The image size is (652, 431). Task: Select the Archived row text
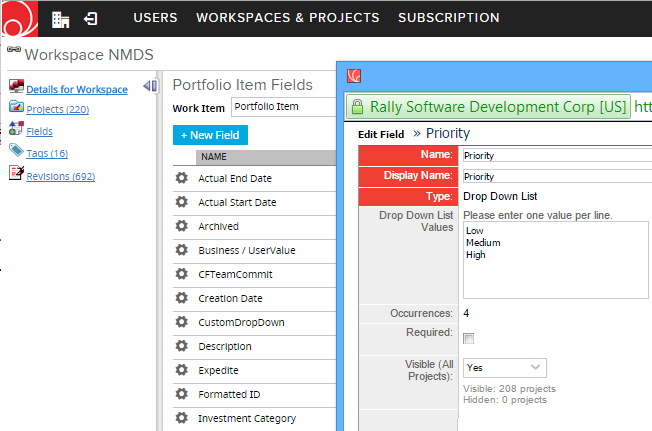(218, 226)
